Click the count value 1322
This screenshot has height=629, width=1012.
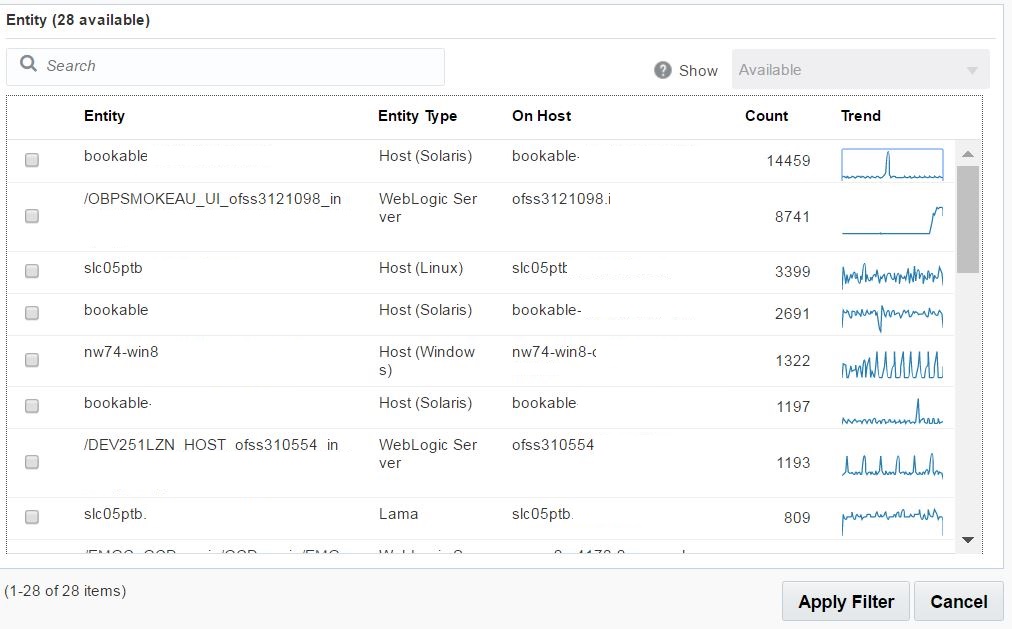pyautogui.click(x=793, y=361)
